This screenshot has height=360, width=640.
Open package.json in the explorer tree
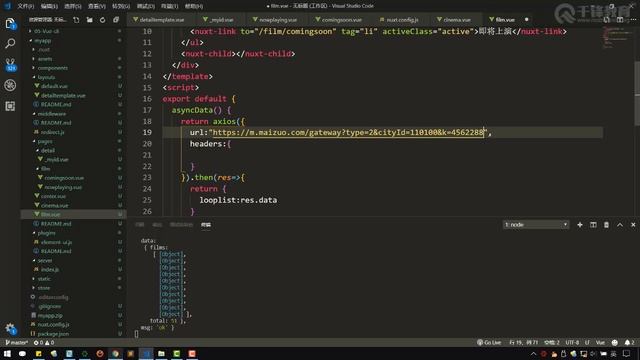coord(53,334)
